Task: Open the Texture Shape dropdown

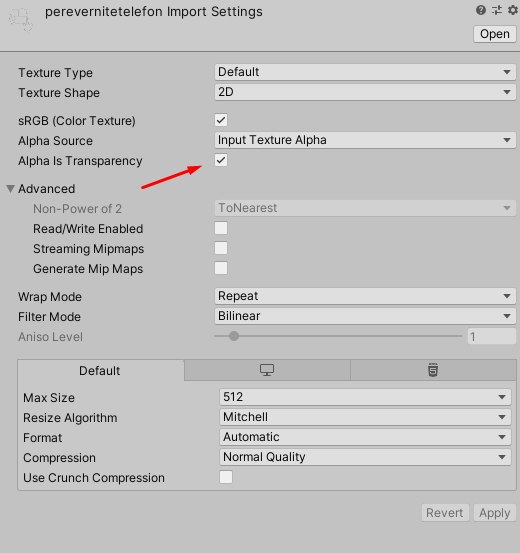Action: (365, 92)
